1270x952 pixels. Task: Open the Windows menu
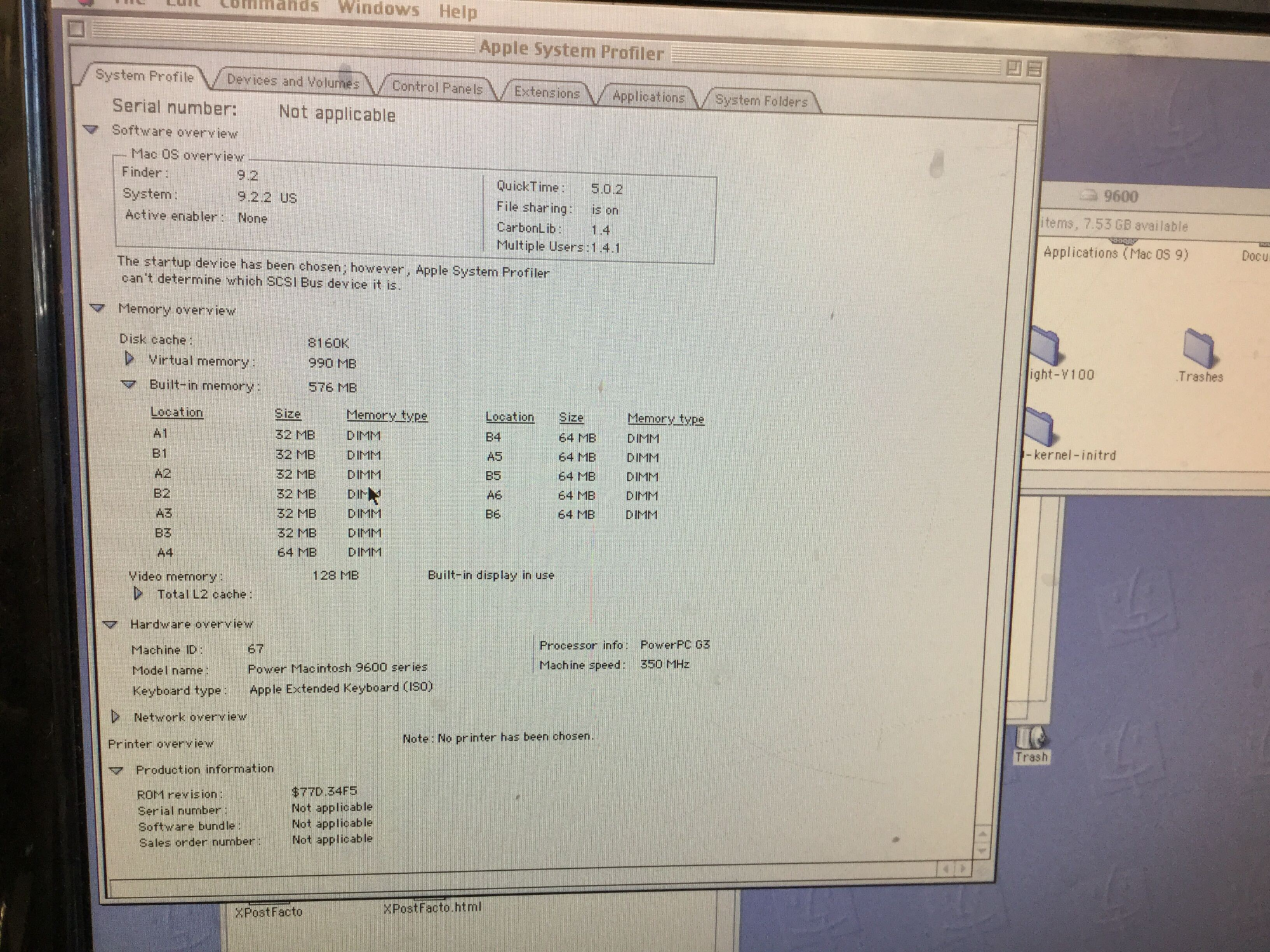coord(378,9)
